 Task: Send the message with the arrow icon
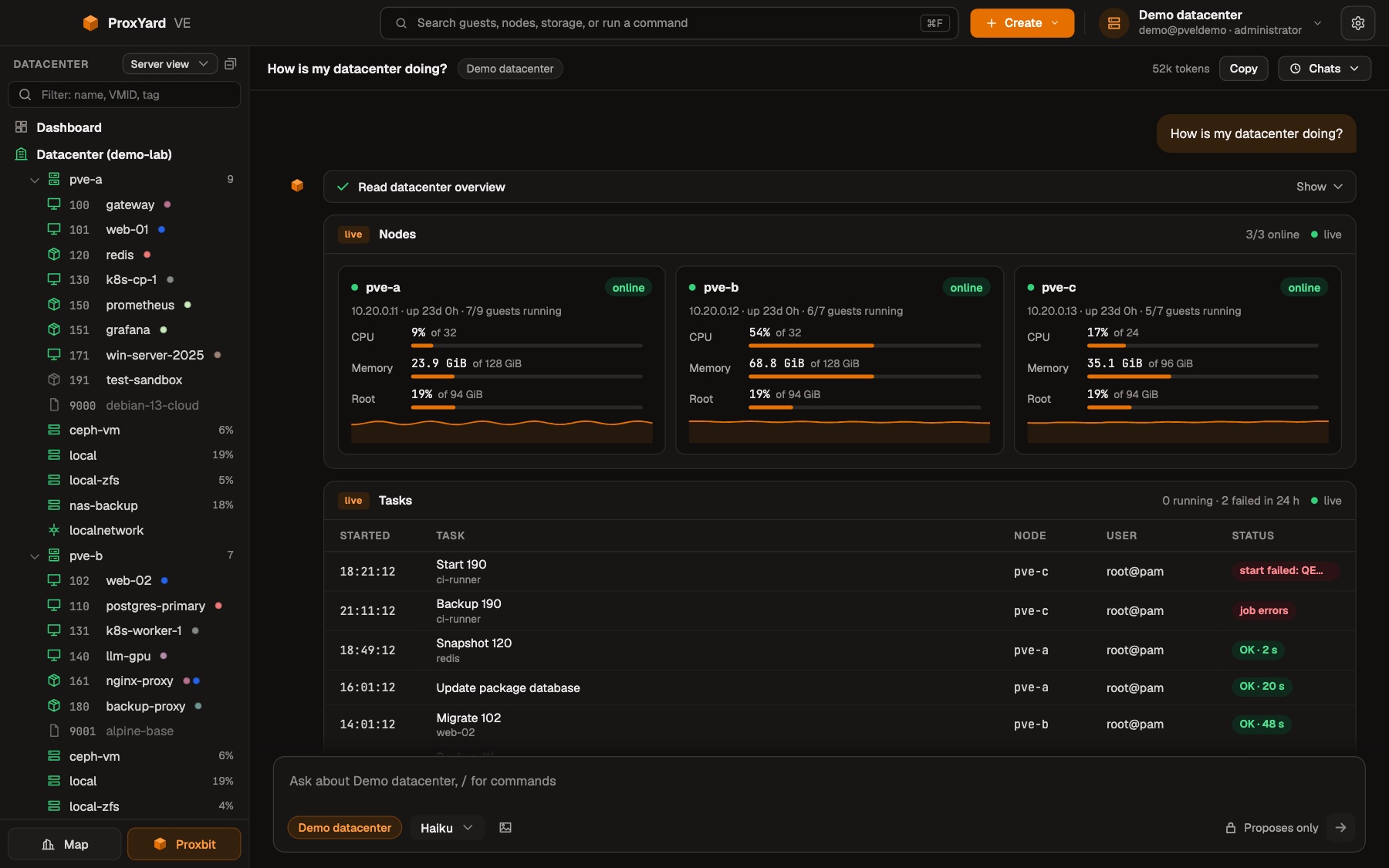[x=1341, y=828]
